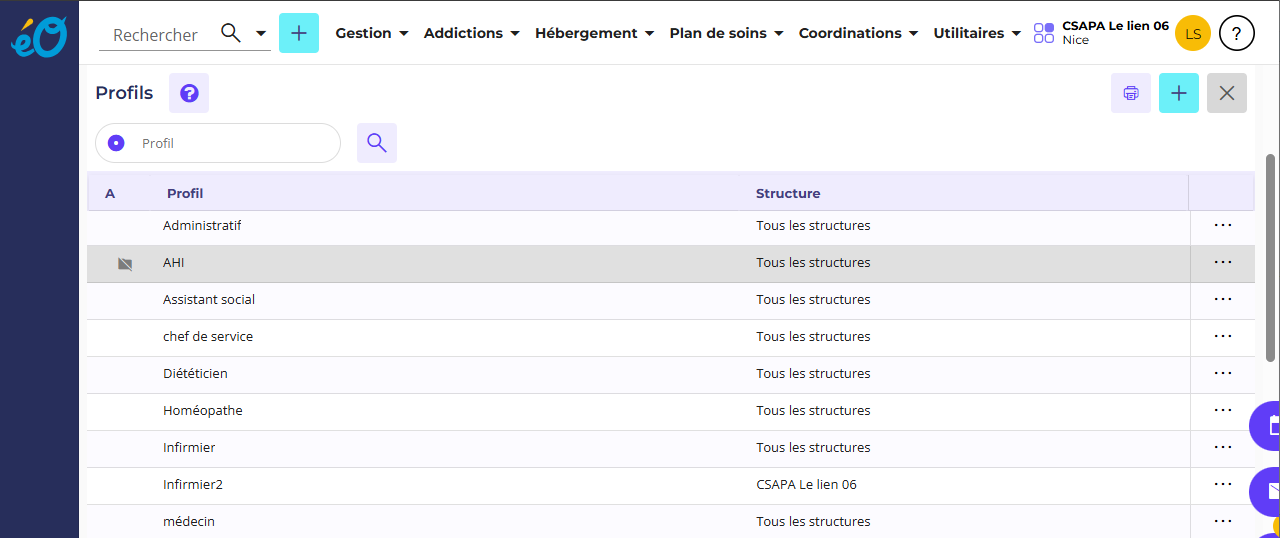Click the éO logo in sidebar
This screenshot has width=1280, height=538.
pos(39,35)
